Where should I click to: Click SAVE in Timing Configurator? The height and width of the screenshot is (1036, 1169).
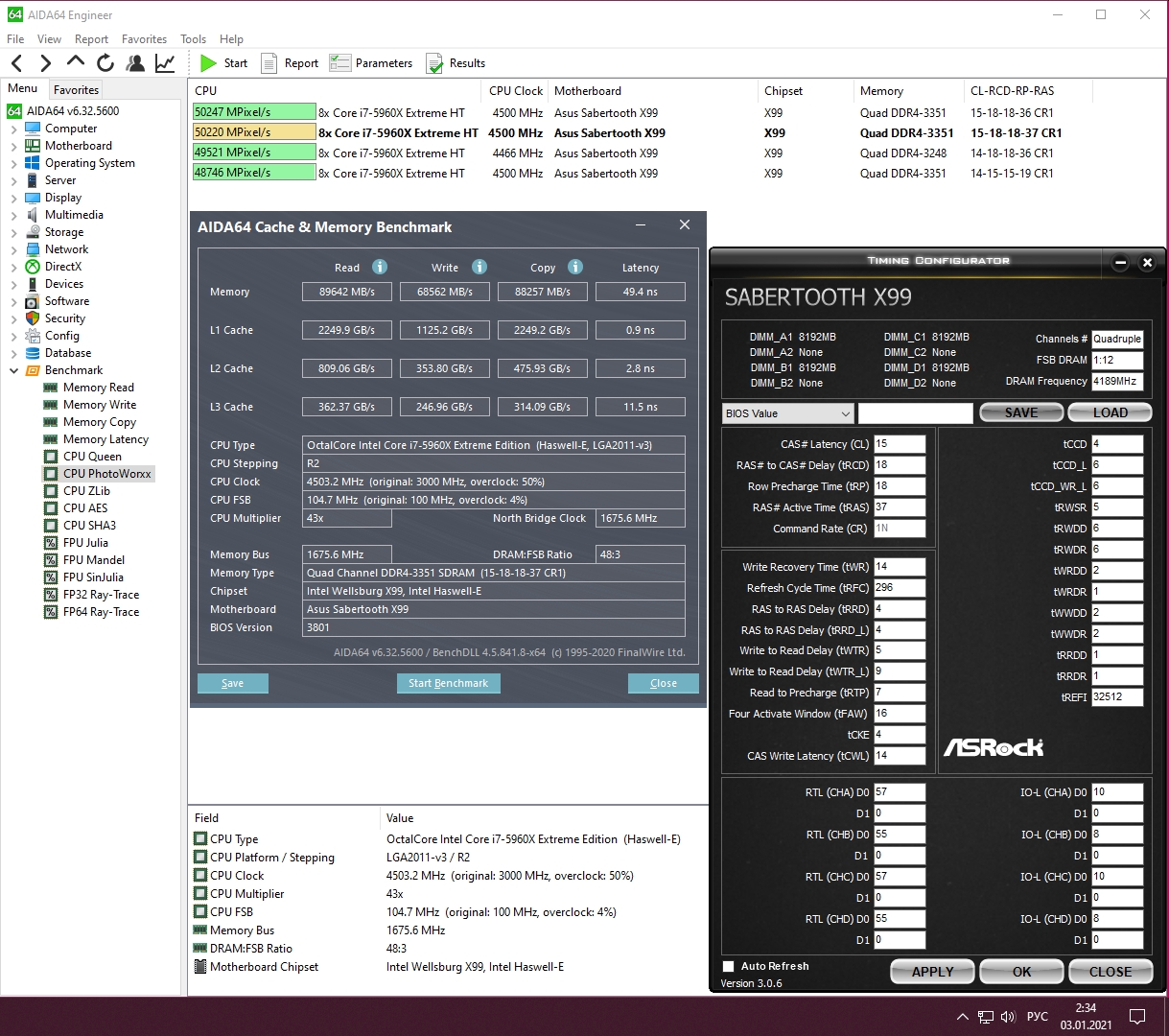(1021, 412)
